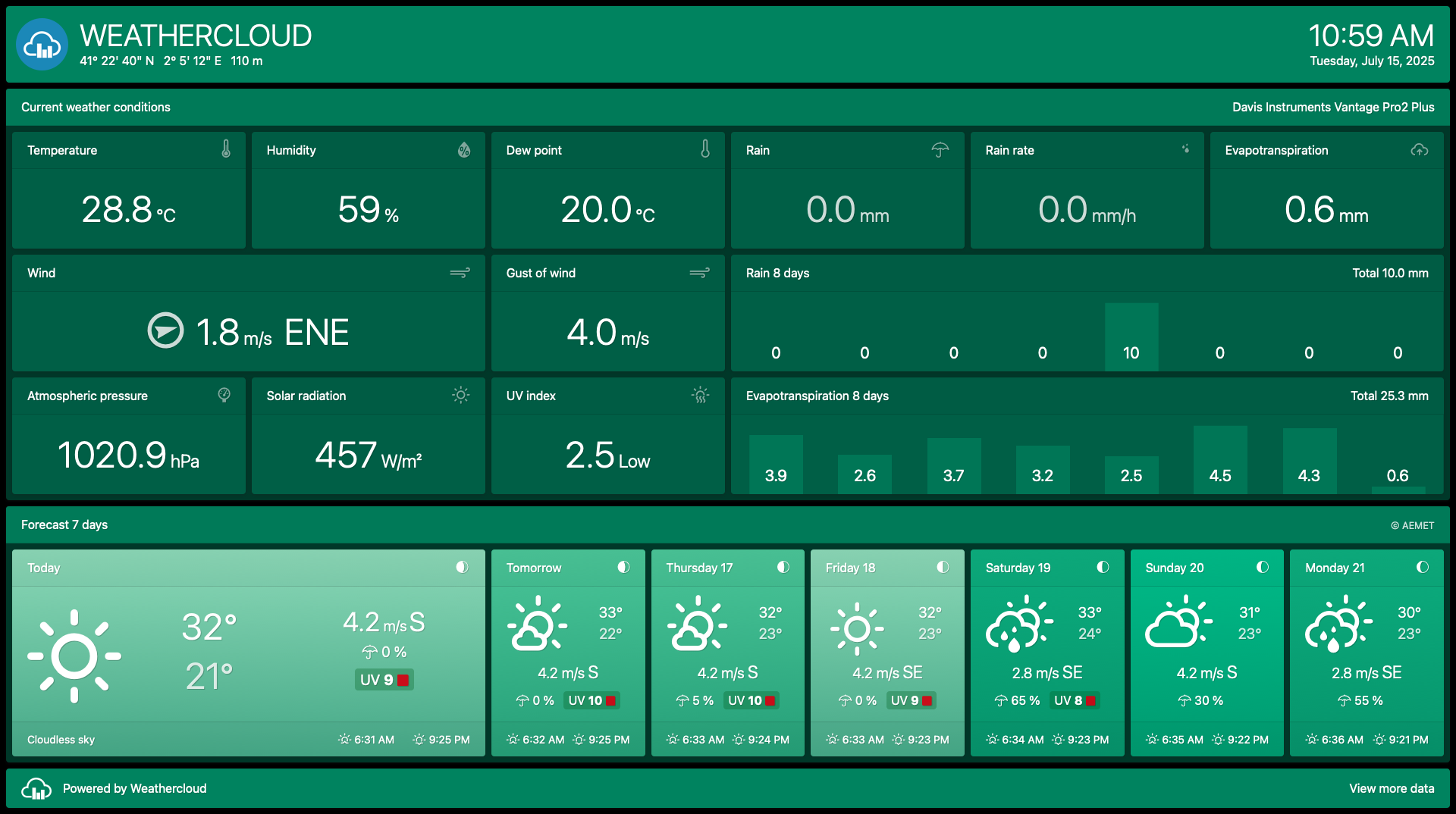
Task: Click the partly sunny icon for Tomorrow
Action: click(538, 624)
